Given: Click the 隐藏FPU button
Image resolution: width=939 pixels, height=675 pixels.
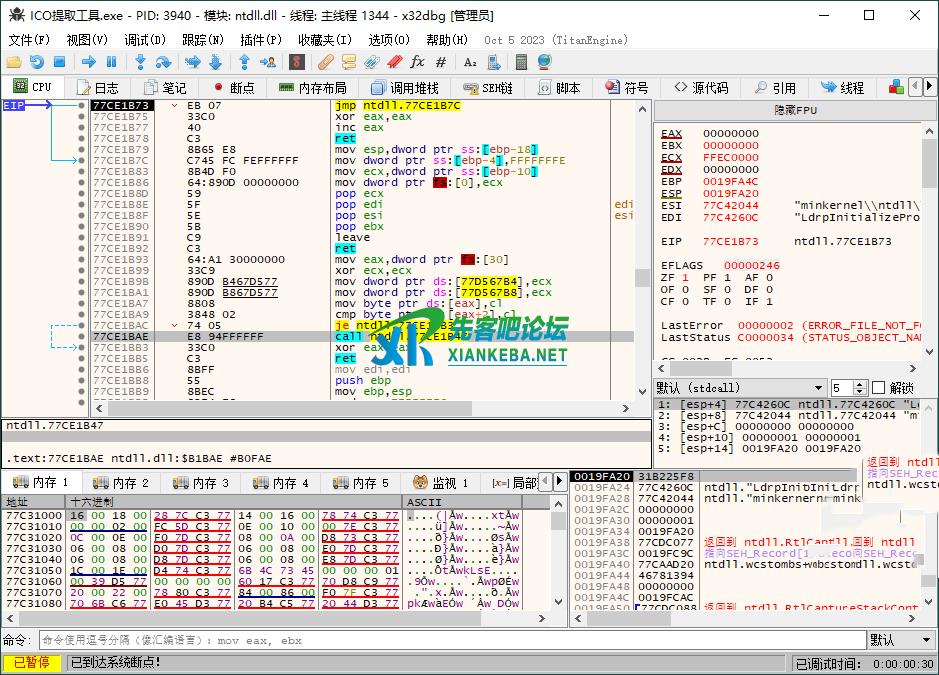Looking at the screenshot, I should (796, 110).
